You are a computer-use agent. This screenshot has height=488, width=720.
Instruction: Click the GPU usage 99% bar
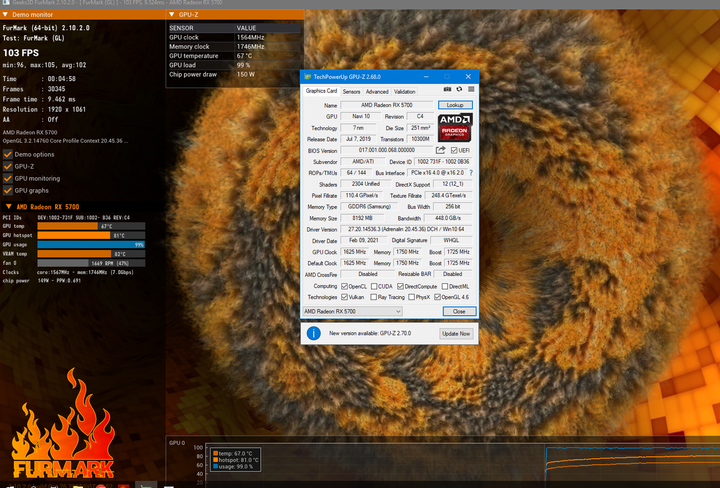91,245
